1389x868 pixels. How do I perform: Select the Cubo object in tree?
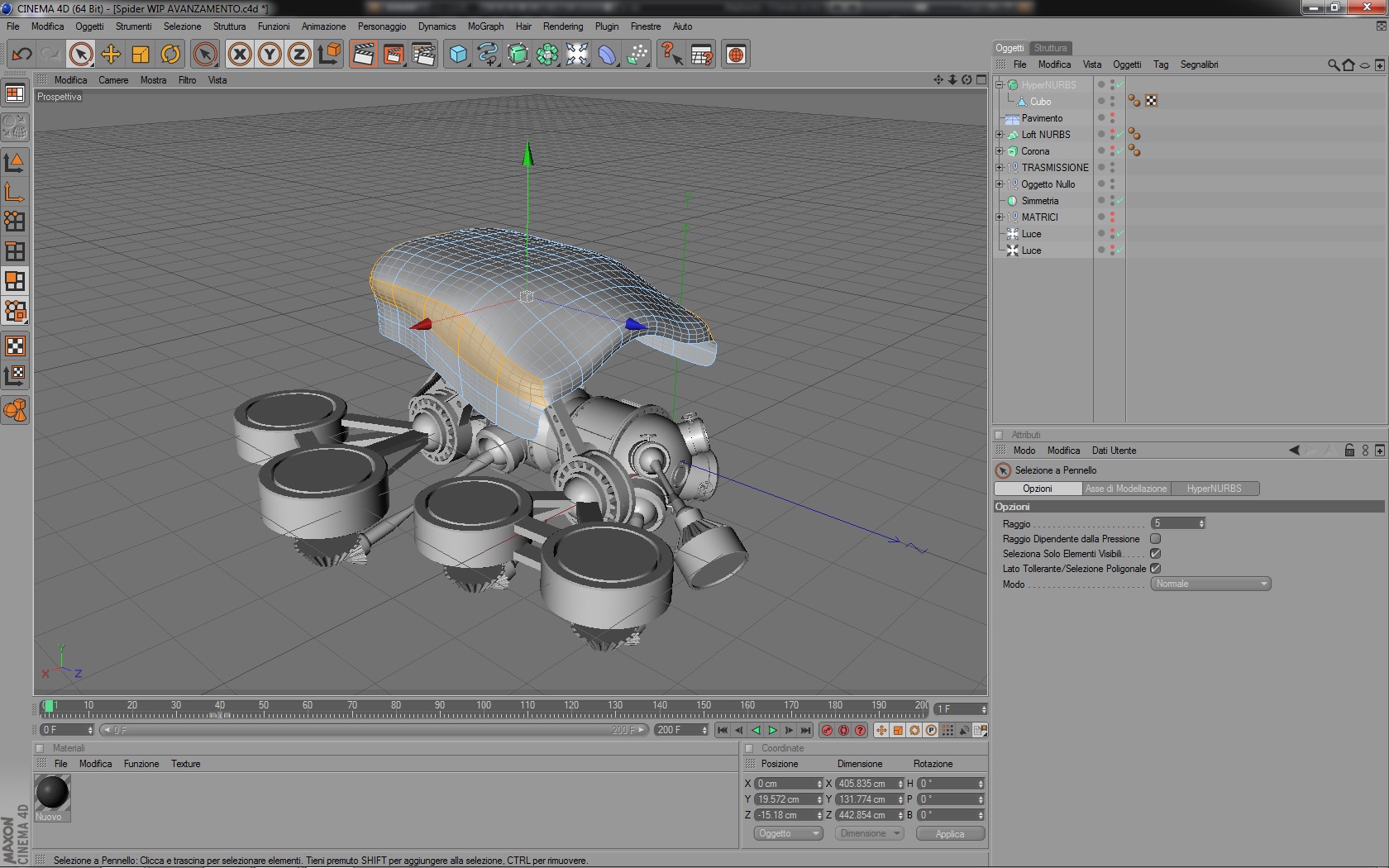pyautogui.click(x=1040, y=102)
